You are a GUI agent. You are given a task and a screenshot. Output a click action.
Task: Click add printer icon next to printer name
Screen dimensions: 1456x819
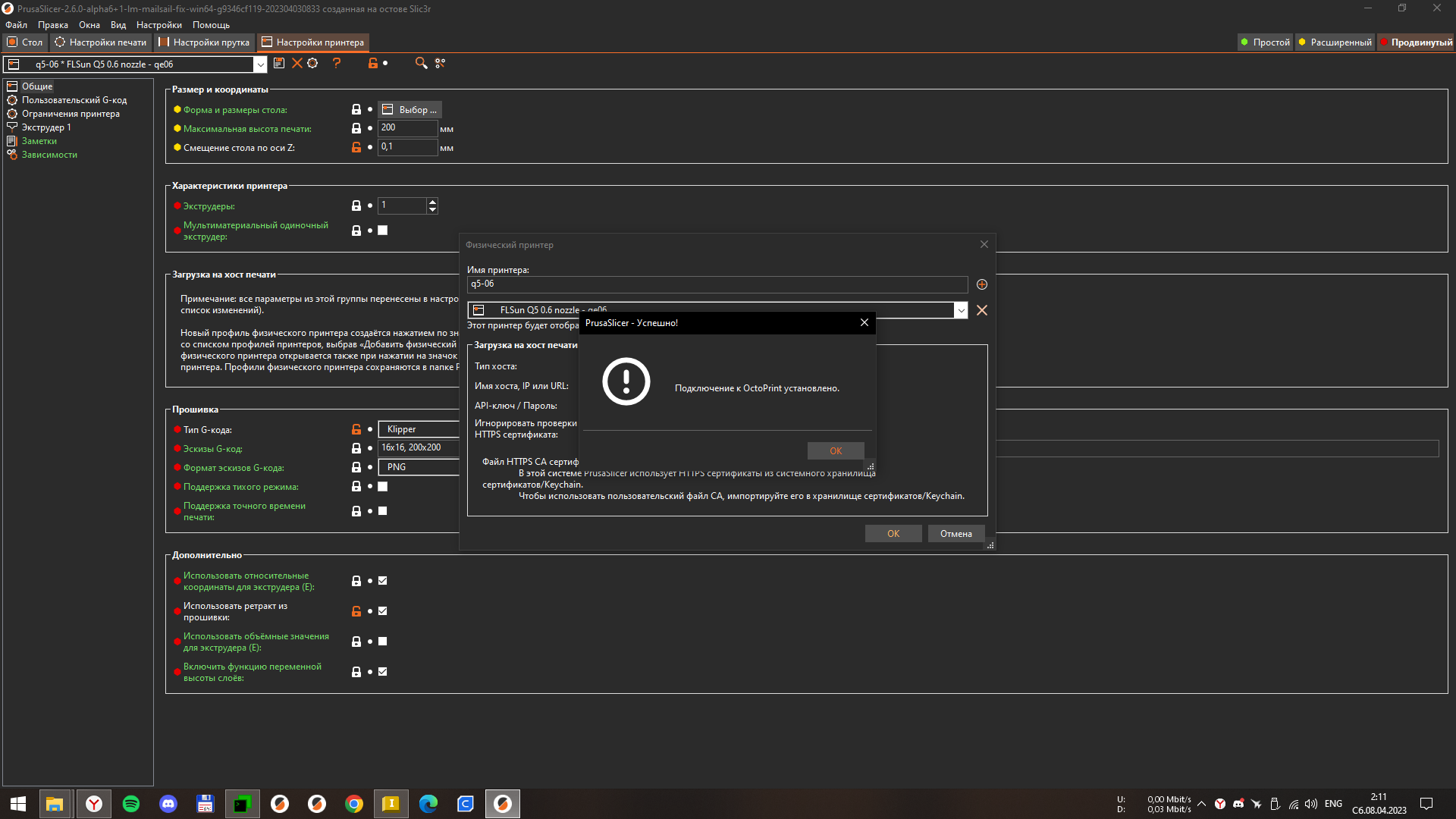coord(982,284)
